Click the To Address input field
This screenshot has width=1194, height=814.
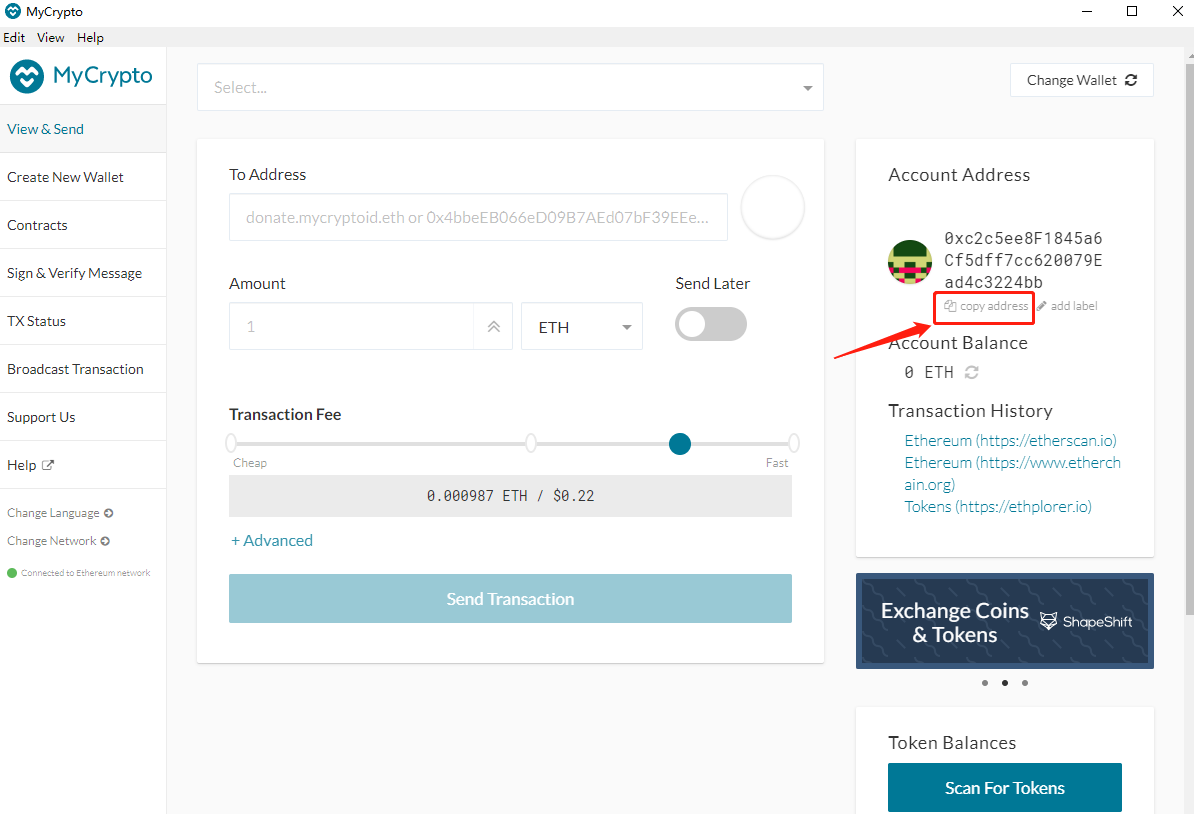(x=478, y=217)
